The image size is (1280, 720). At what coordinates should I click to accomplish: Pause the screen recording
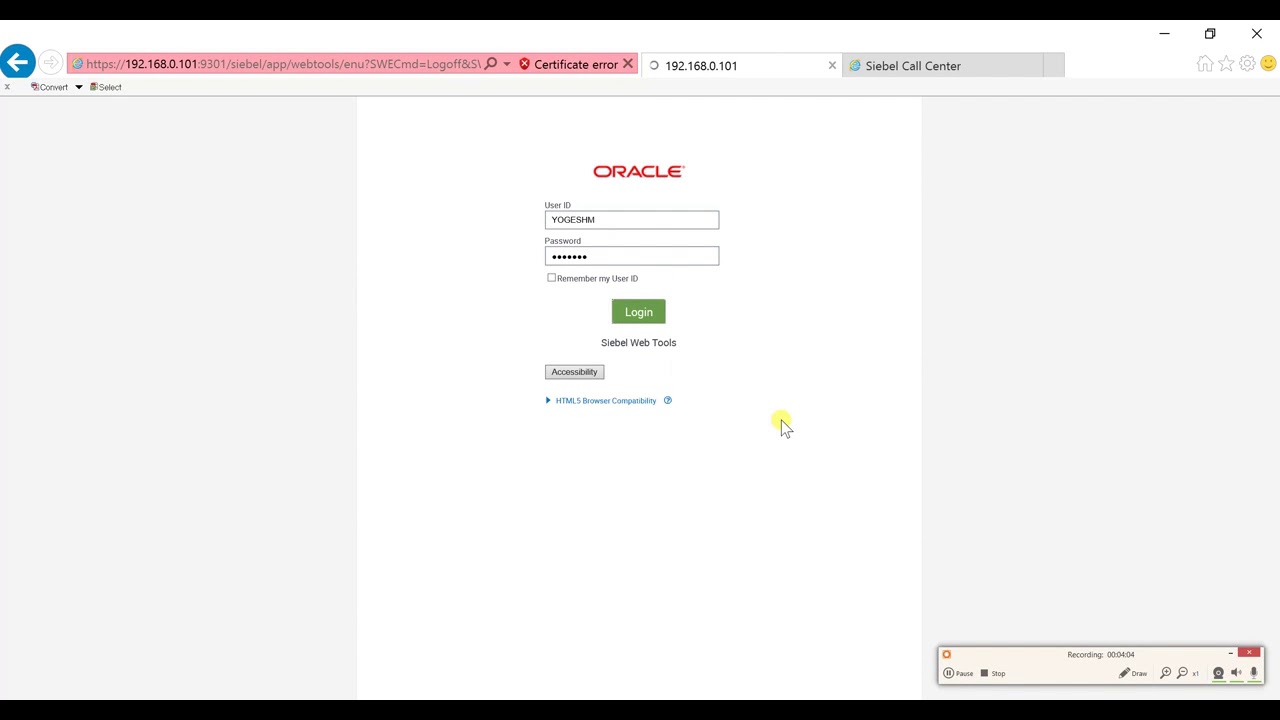pos(958,673)
